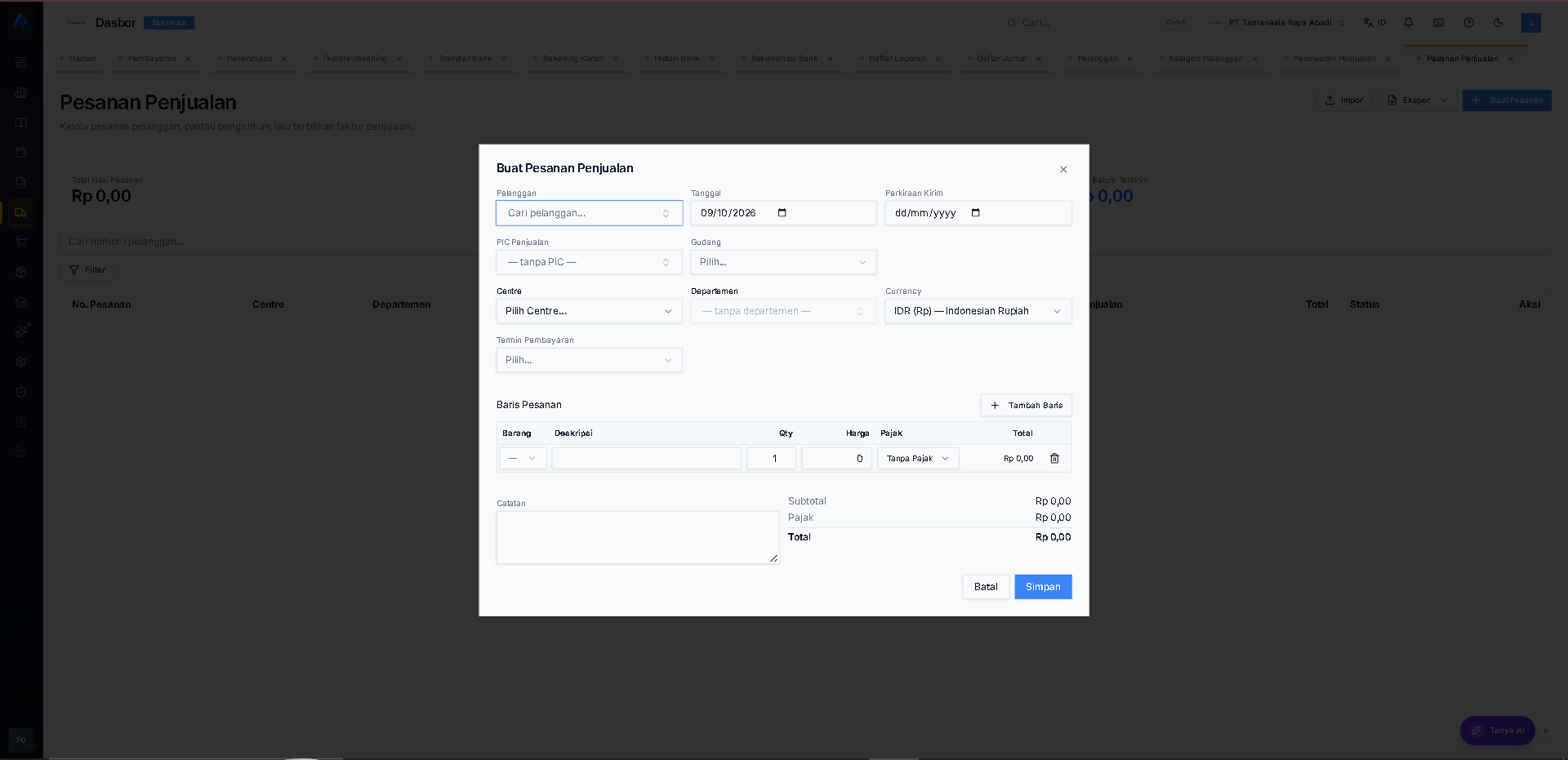The width and height of the screenshot is (1568, 760).
Task: Open the notifications bell in the top bar
Action: [x=1409, y=23]
